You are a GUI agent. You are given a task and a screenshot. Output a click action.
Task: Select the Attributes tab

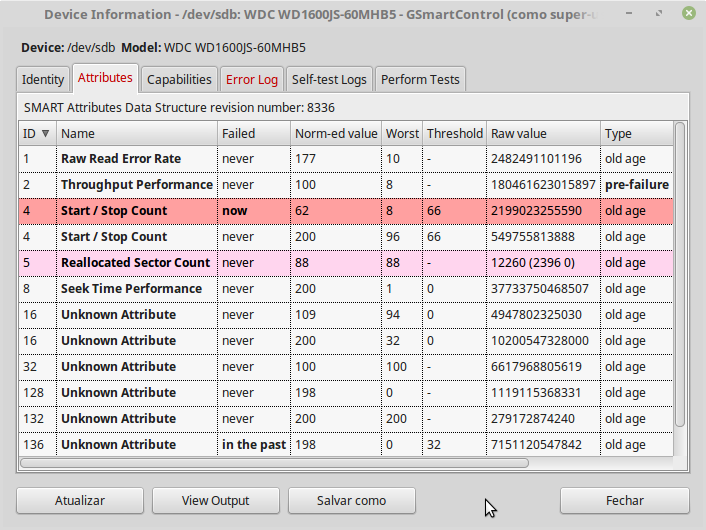[105, 78]
